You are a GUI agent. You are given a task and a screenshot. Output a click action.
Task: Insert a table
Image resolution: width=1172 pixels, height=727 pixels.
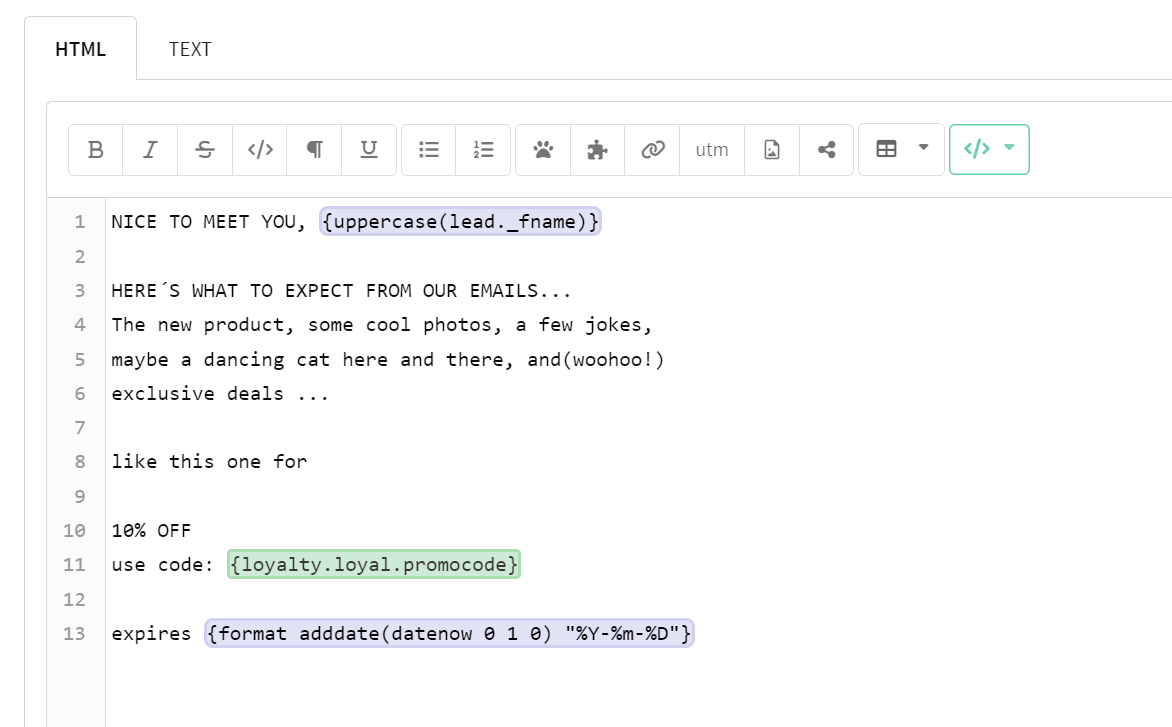coord(886,149)
